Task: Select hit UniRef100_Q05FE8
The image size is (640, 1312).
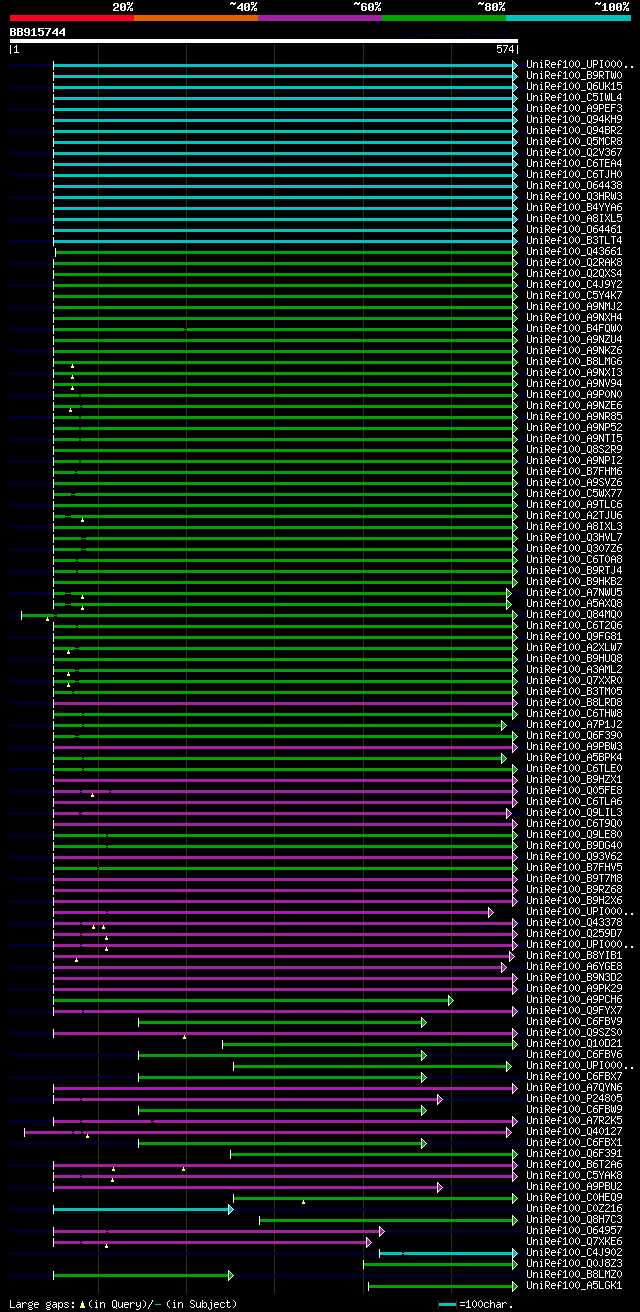Action: [x=574, y=790]
